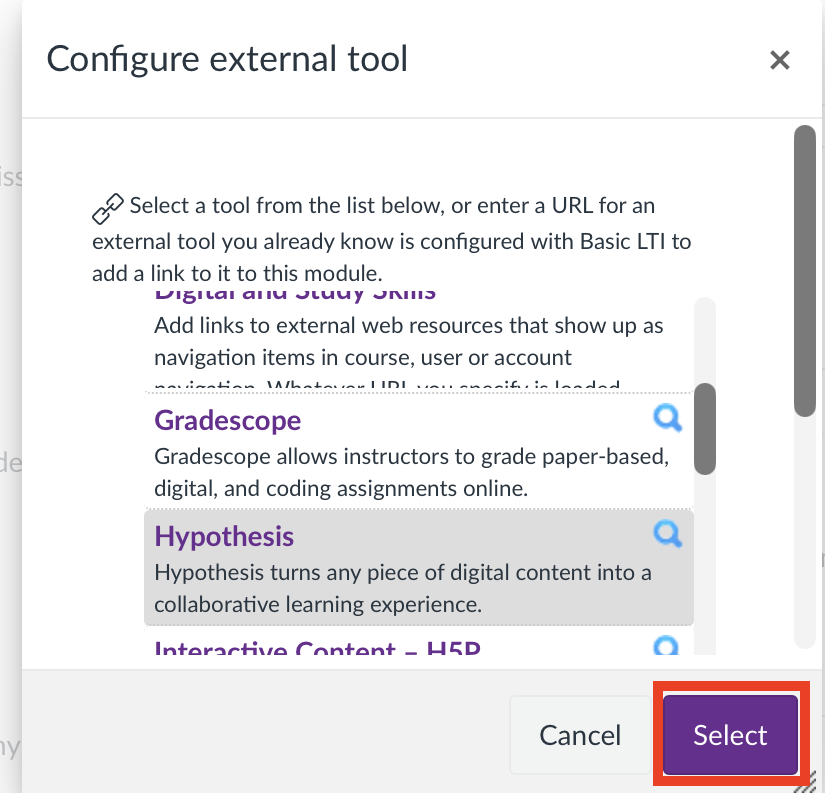Image resolution: width=825 pixels, height=793 pixels.
Task: Close the Configure external tool dialog
Action: (779, 60)
